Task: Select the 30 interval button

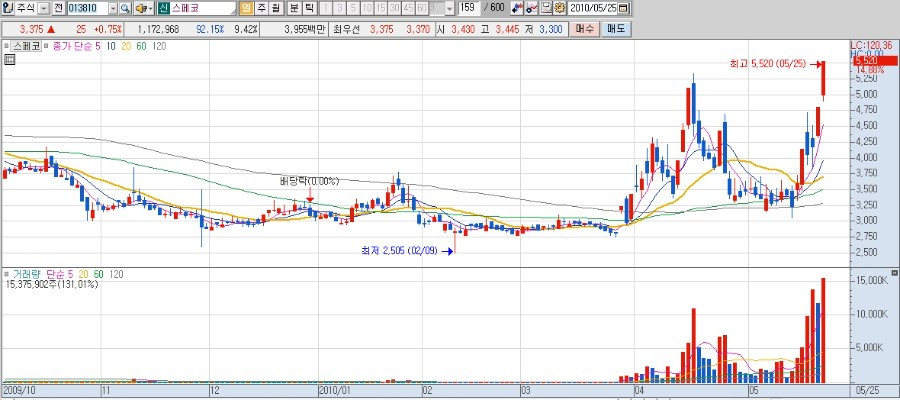Action: [394, 9]
